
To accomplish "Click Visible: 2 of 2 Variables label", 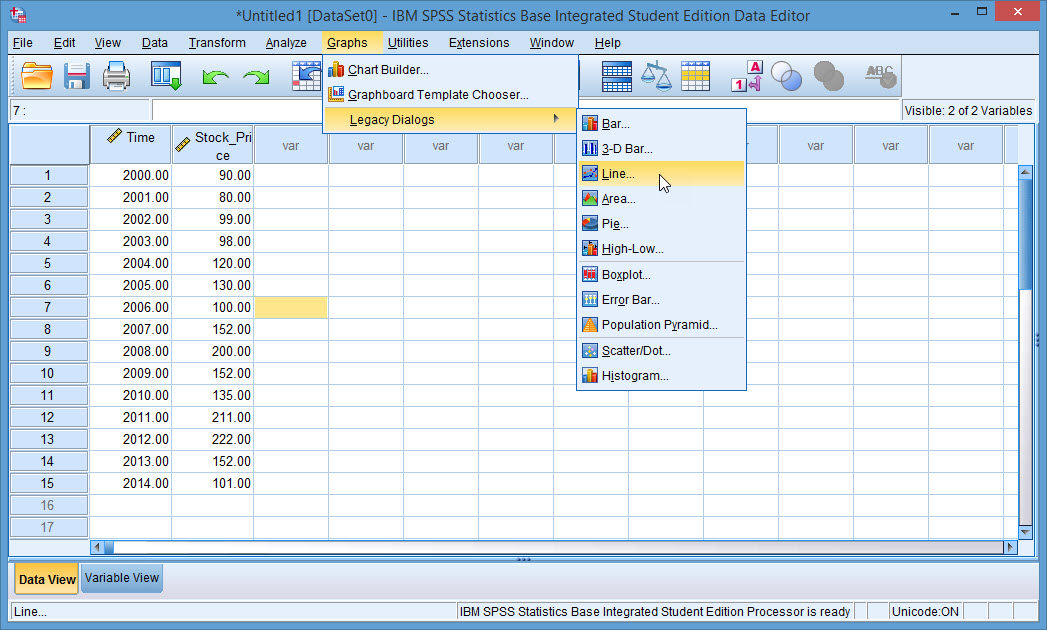I will (x=968, y=110).
